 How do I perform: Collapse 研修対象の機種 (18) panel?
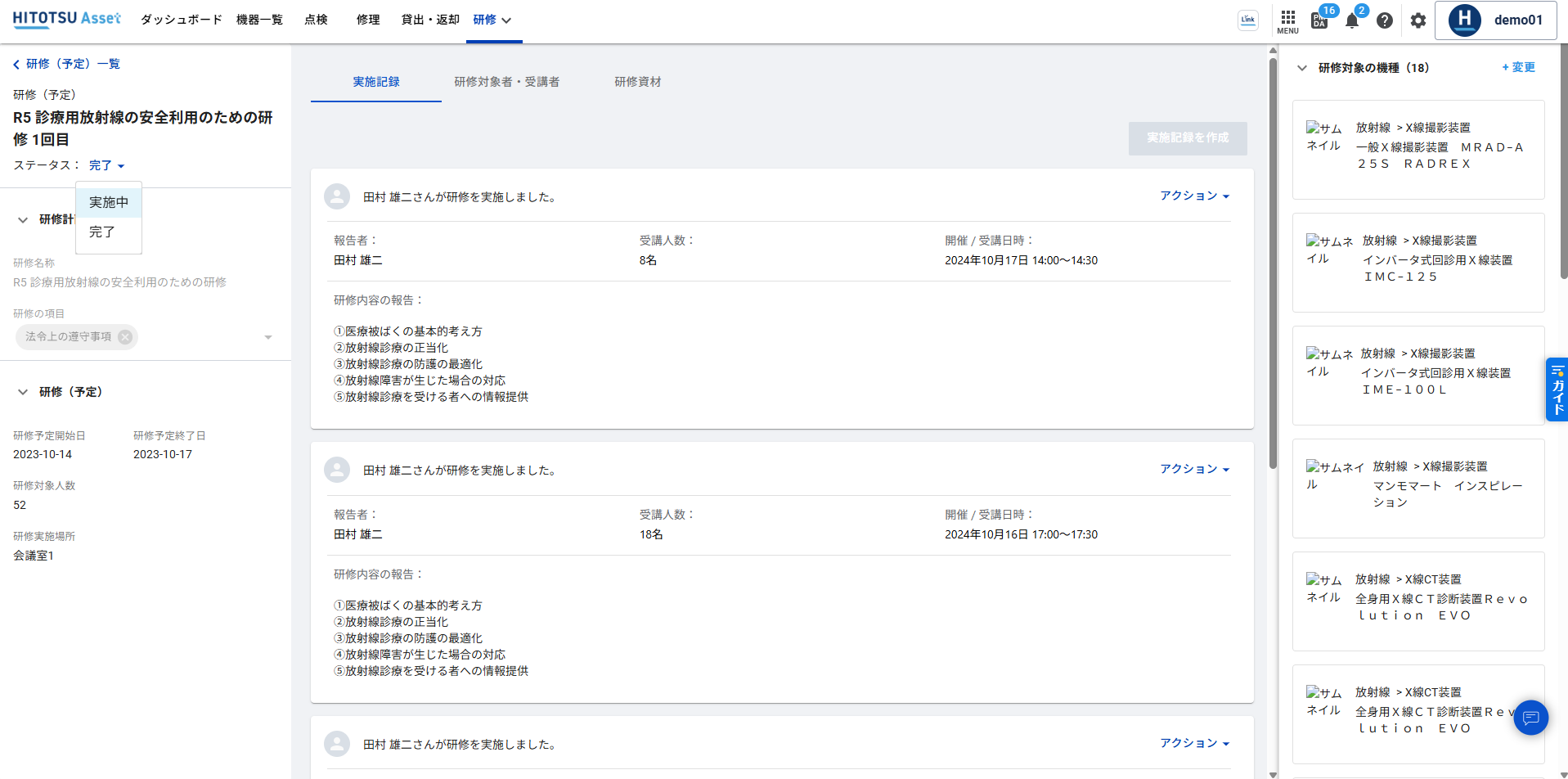pos(1302,68)
